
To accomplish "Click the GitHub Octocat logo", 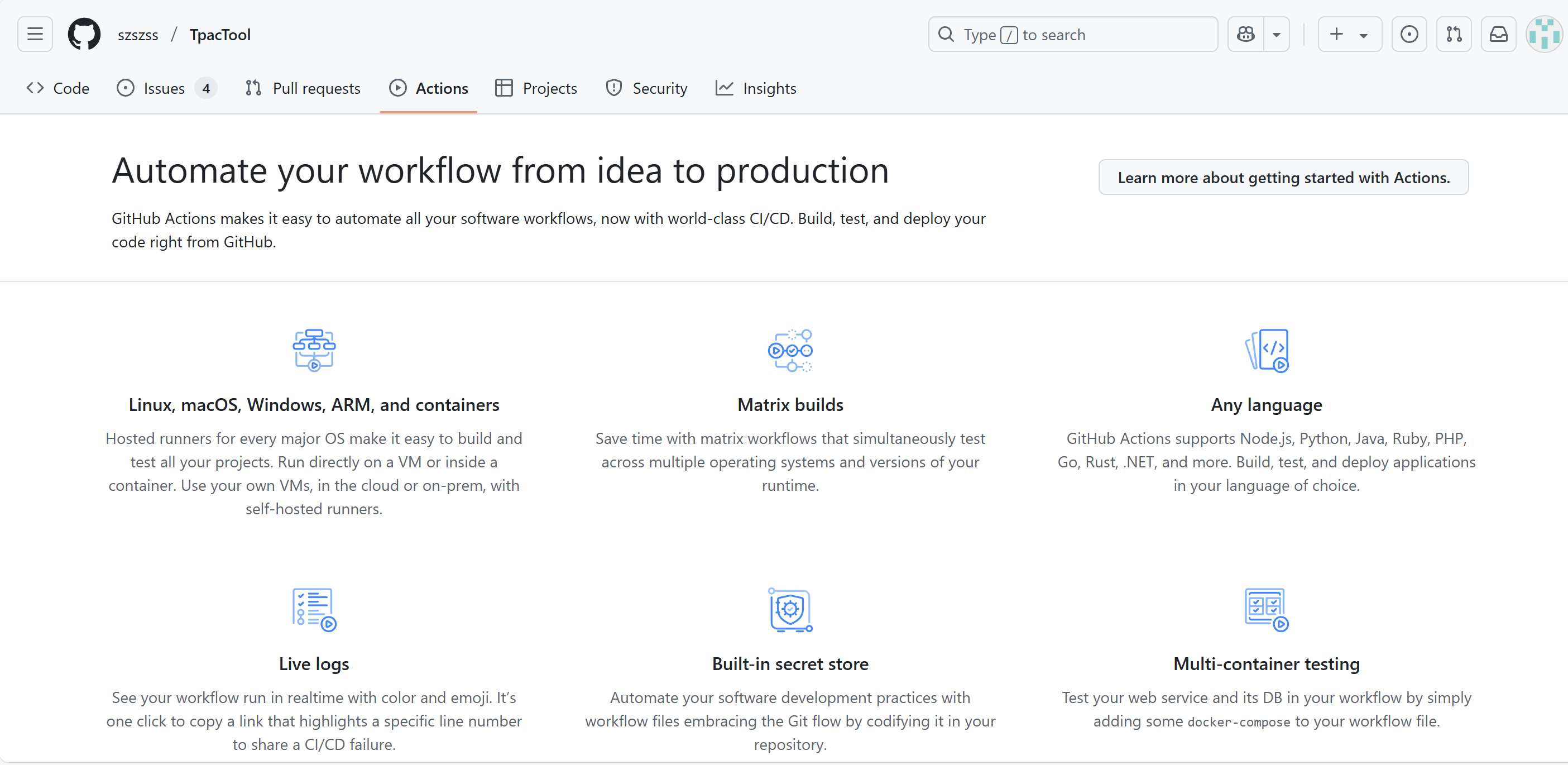I will 84,34.
